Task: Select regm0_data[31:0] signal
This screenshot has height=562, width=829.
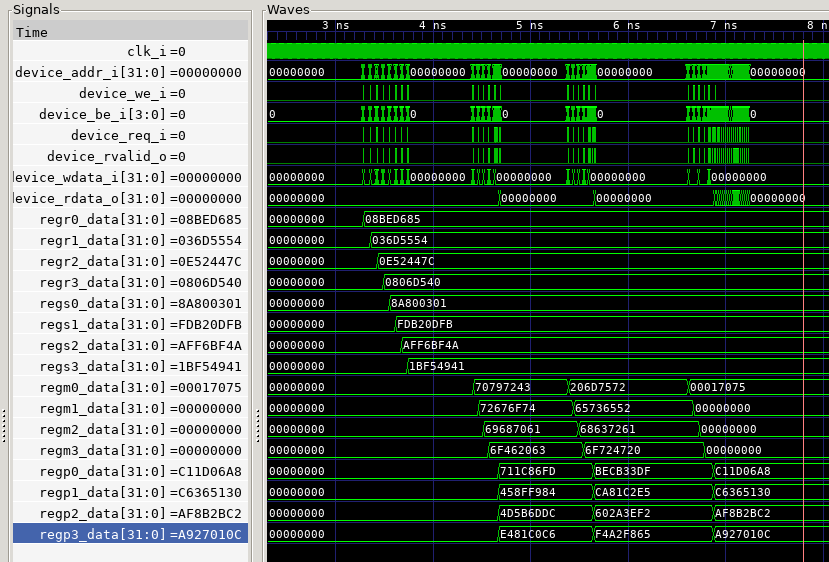Action: (130, 388)
